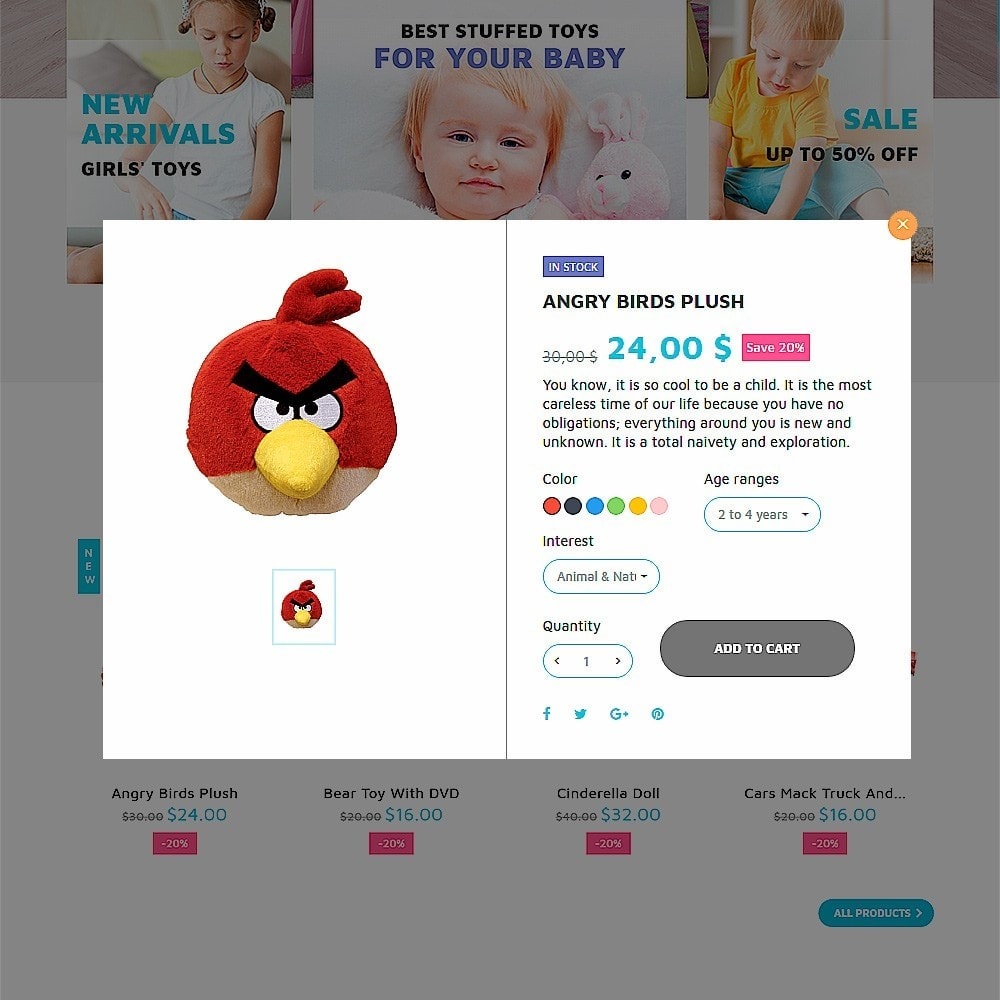Viewport: 1000px width, 1000px height.
Task: Share product on Pinterest
Action: [x=658, y=714]
